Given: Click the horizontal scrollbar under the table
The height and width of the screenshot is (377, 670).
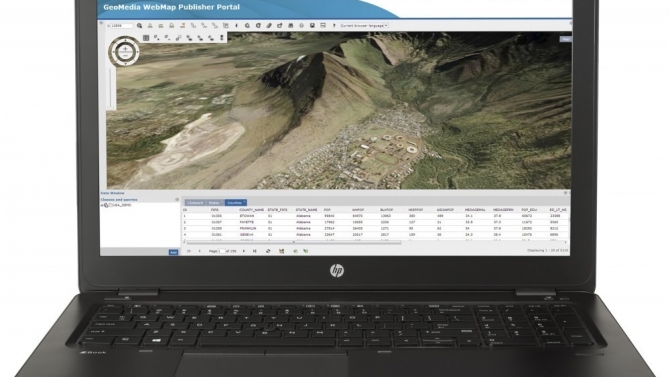Looking at the screenshot, I should [293, 242].
